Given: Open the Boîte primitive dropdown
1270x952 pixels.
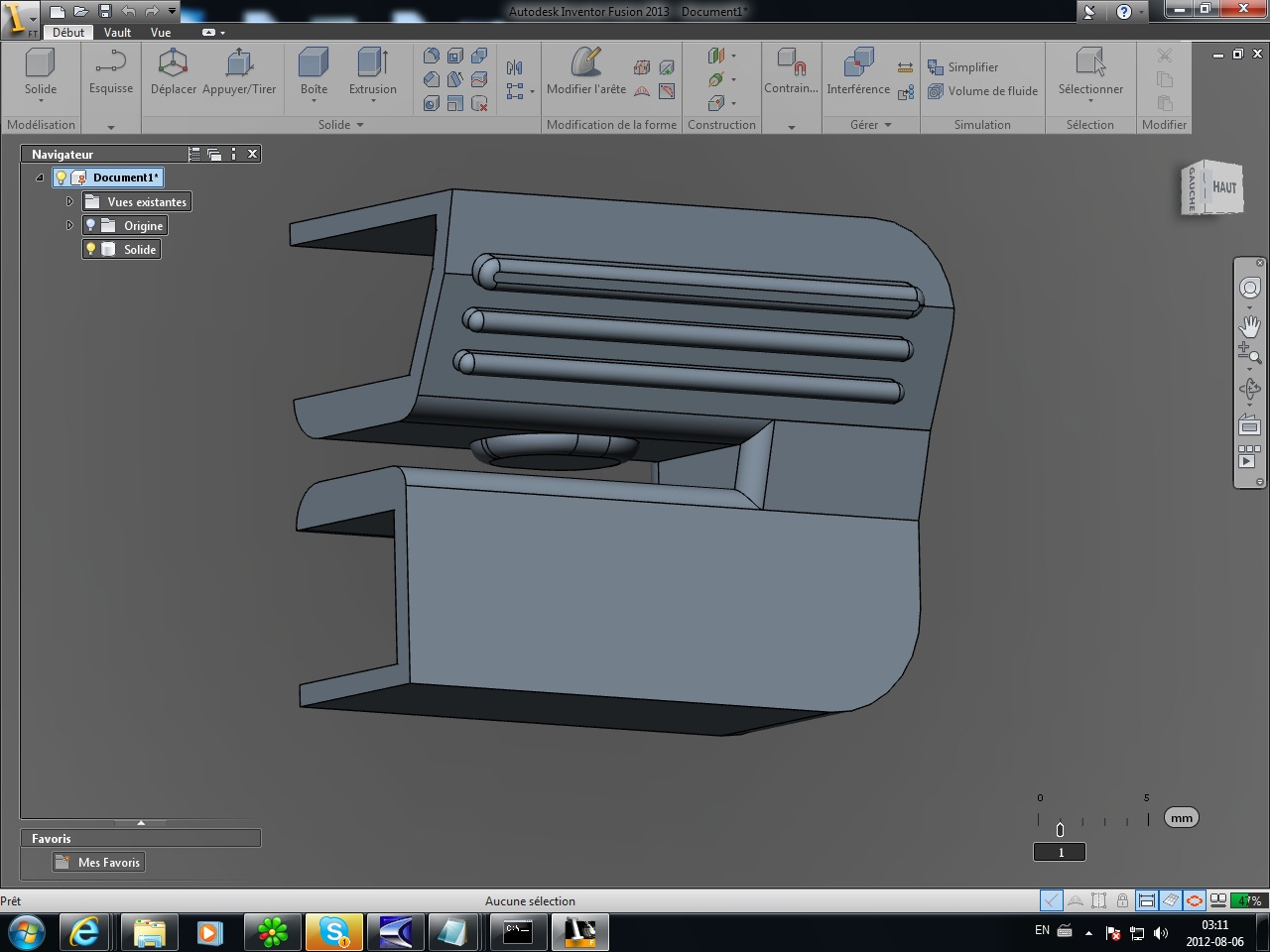Looking at the screenshot, I should coord(314,101).
